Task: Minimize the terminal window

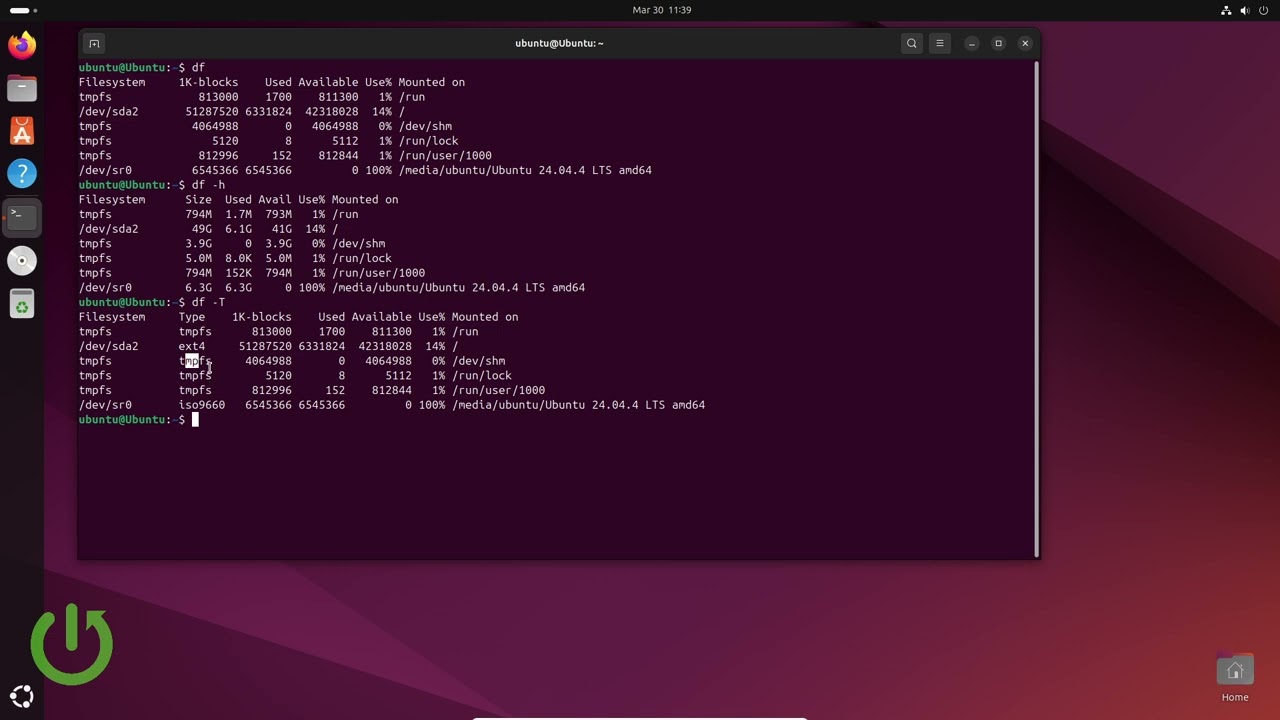Action: (971, 43)
